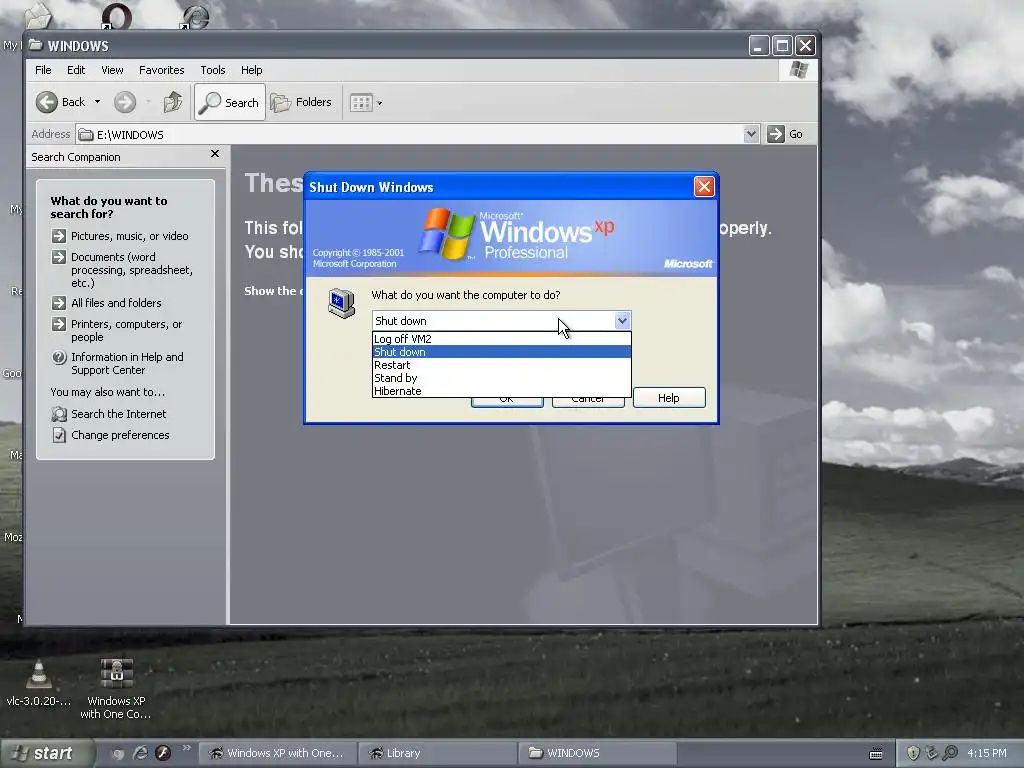Switch to Library taskbar button
The image size is (1024, 768).
click(x=438, y=753)
